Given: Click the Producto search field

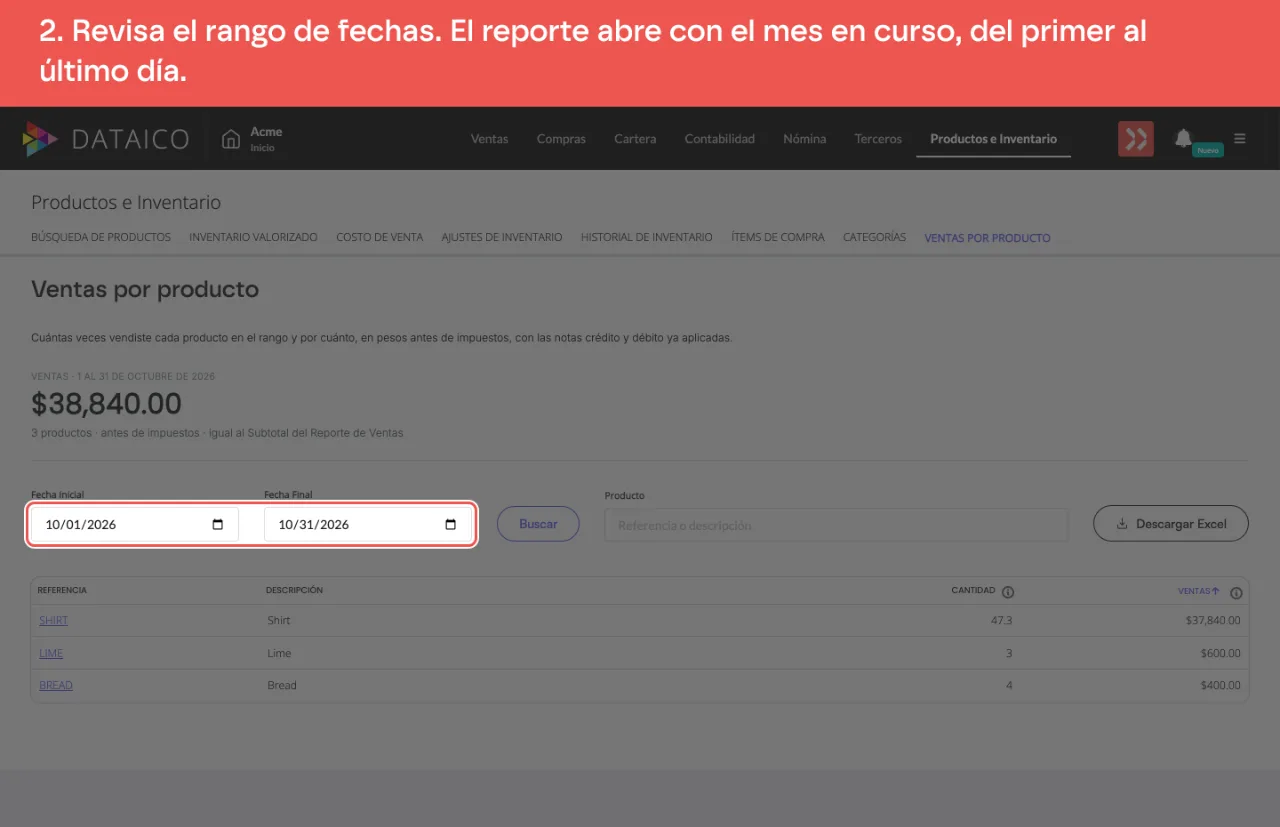Looking at the screenshot, I should tap(836, 525).
